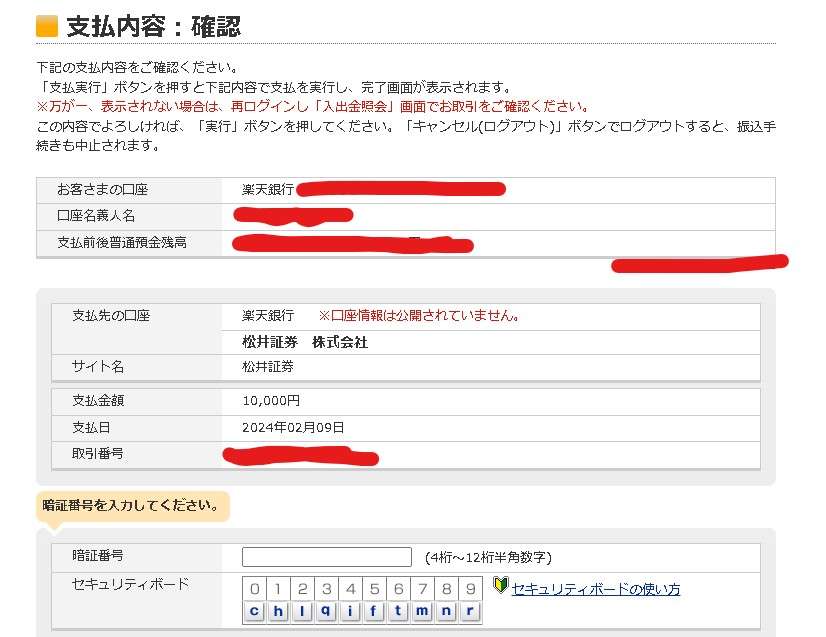Click the red notice ※口座情報は公開されていません。
The image size is (826, 637).
[x=419, y=316]
